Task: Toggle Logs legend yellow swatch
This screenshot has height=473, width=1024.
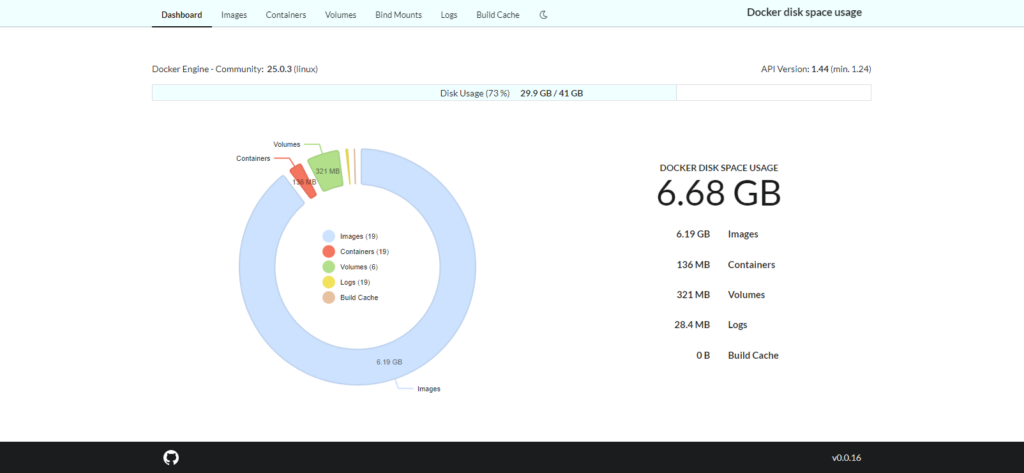Action: (x=328, y=282)
